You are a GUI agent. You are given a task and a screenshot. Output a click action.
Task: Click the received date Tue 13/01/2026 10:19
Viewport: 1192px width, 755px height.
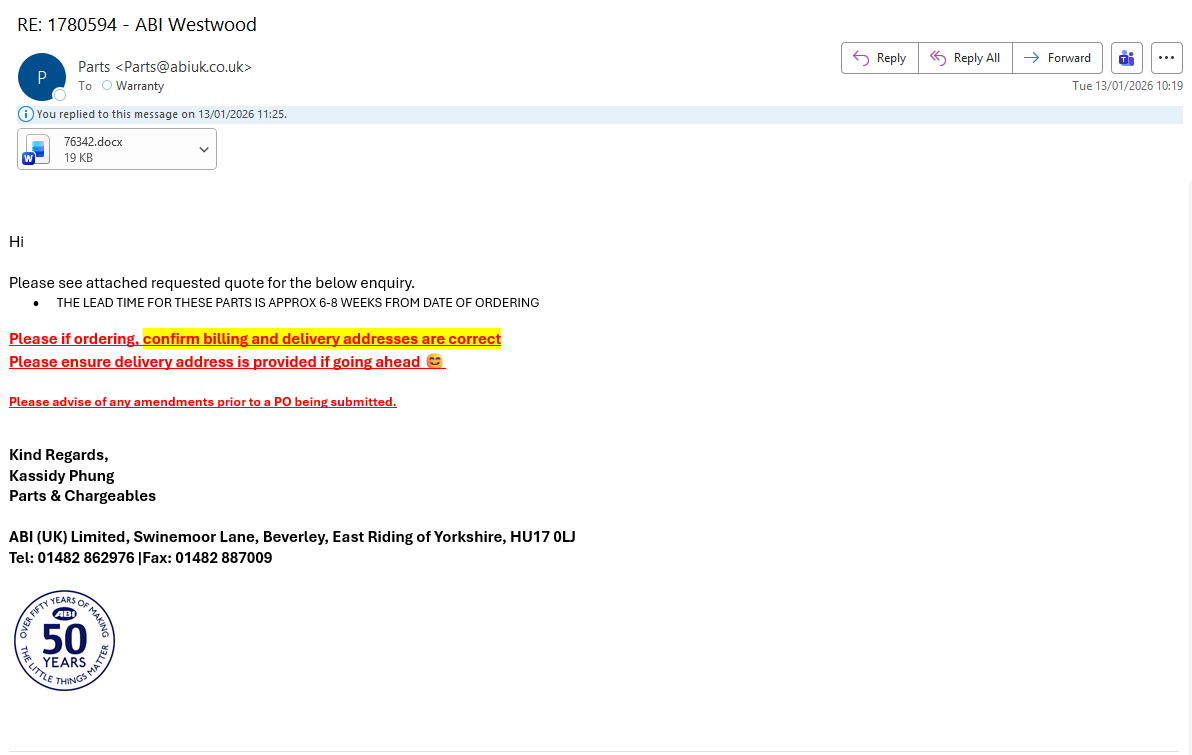point(1127,86)
